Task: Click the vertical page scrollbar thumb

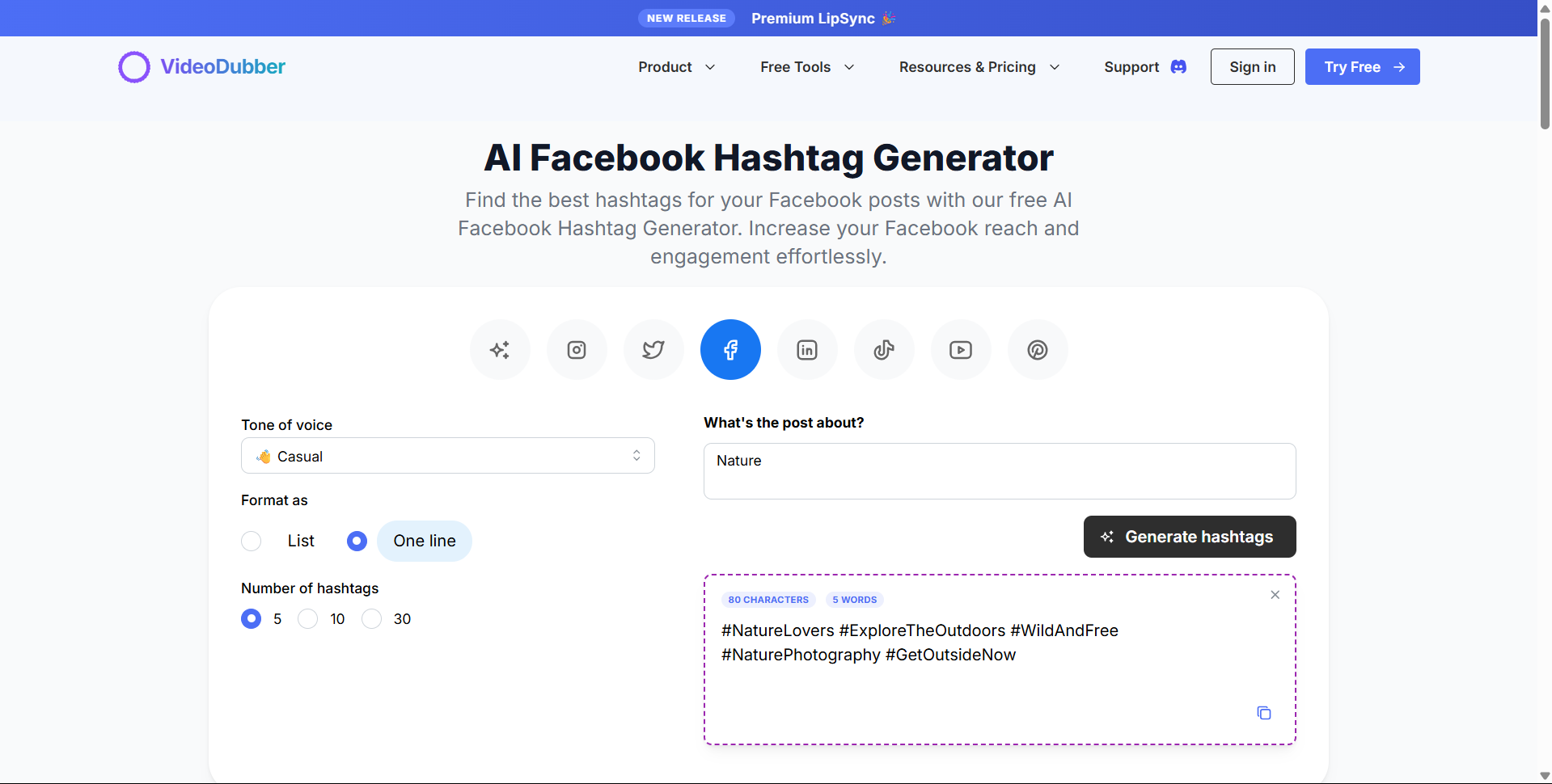Action: pyautogui.click(x=1545, y=73)
